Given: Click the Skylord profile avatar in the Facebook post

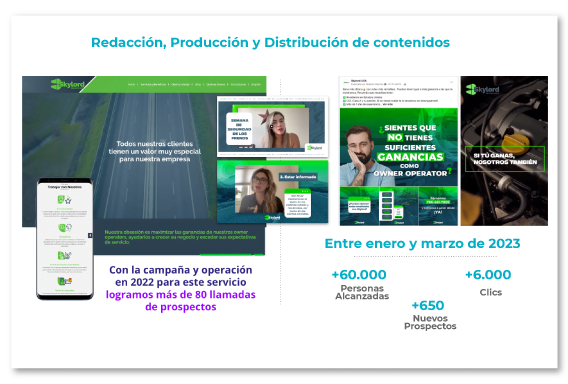Looking at the screenshot, I should pos(346,83).
